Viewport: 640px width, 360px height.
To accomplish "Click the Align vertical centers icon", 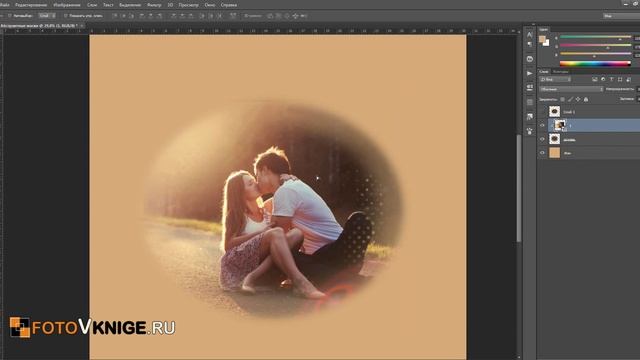I will click(x=123, y=16).
